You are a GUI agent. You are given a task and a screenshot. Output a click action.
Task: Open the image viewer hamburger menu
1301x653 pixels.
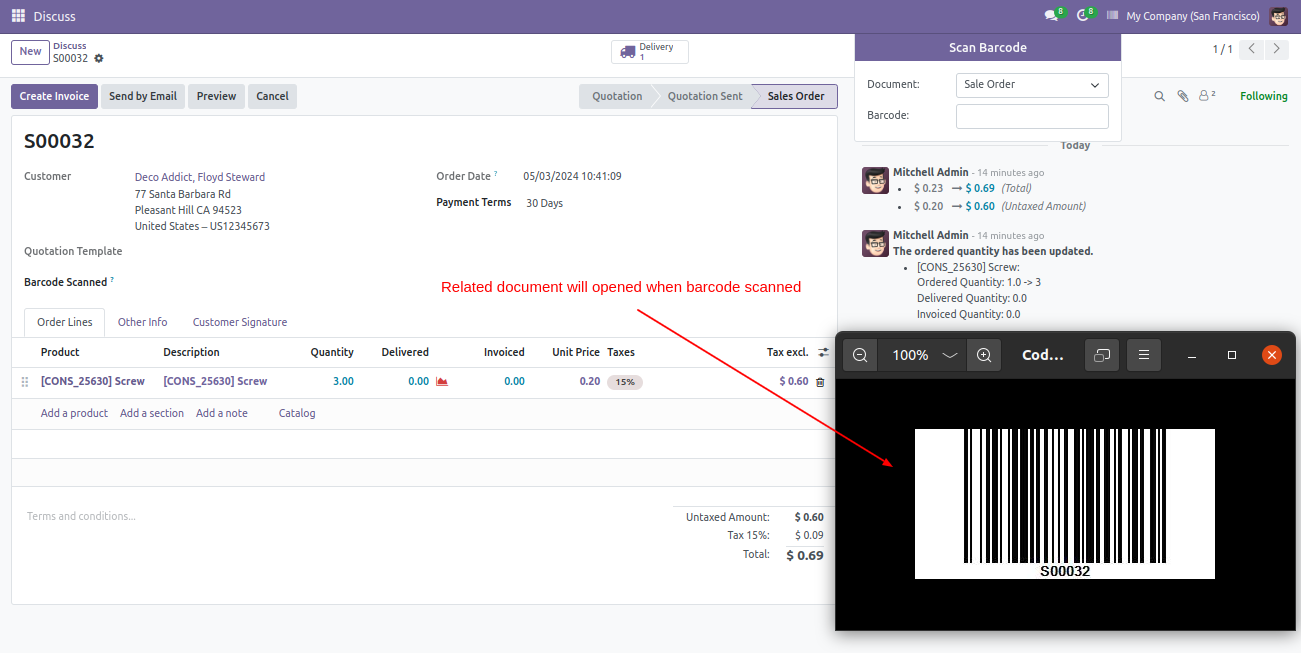pos(1144,355)
